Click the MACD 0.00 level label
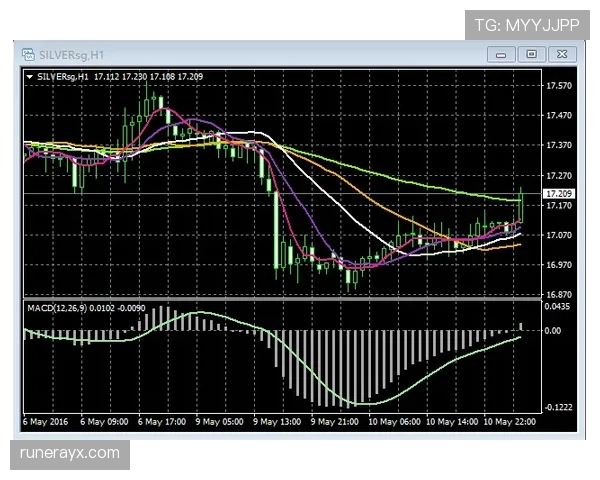 click(552, 331)
